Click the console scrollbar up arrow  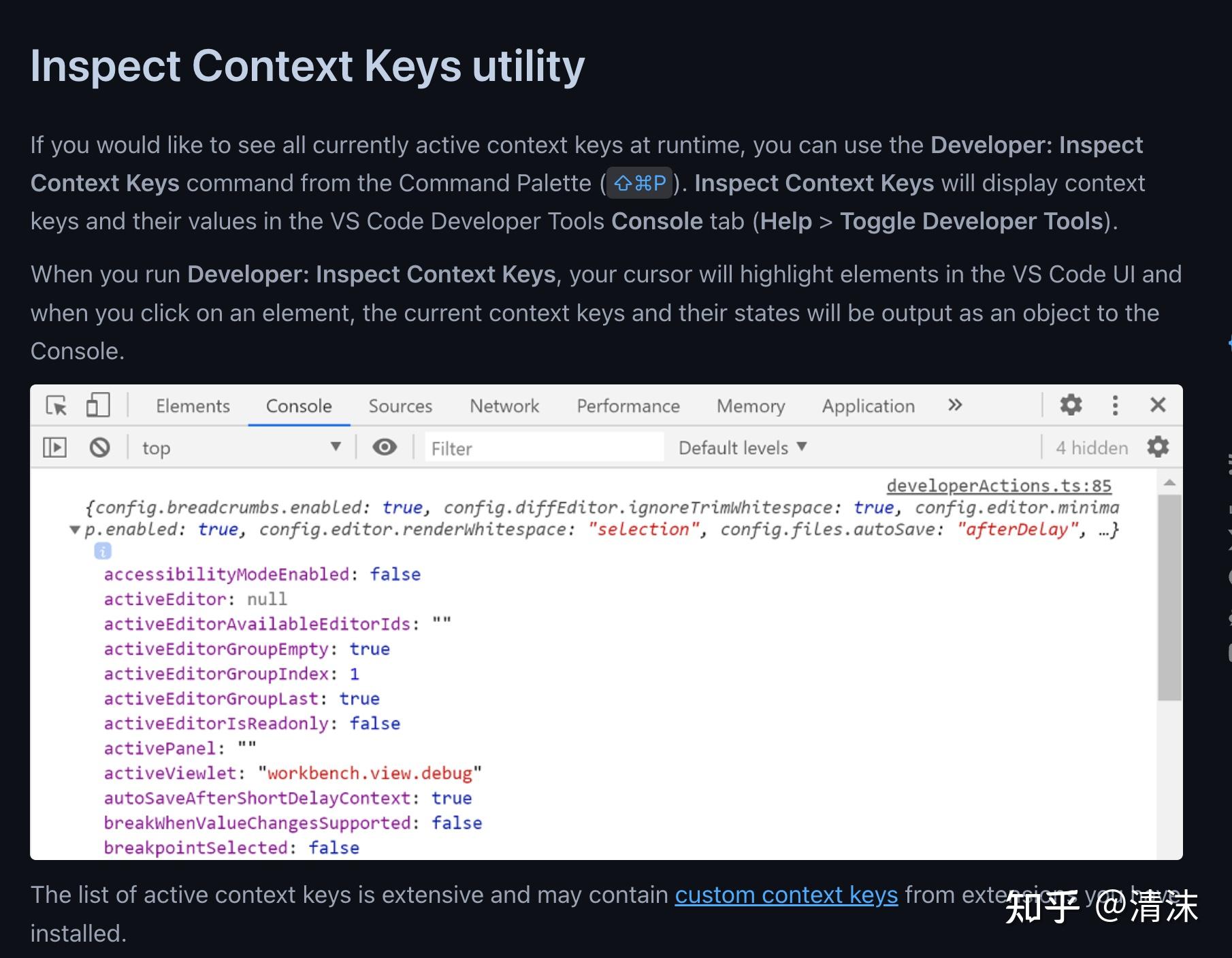click(x=1170, y=483)
